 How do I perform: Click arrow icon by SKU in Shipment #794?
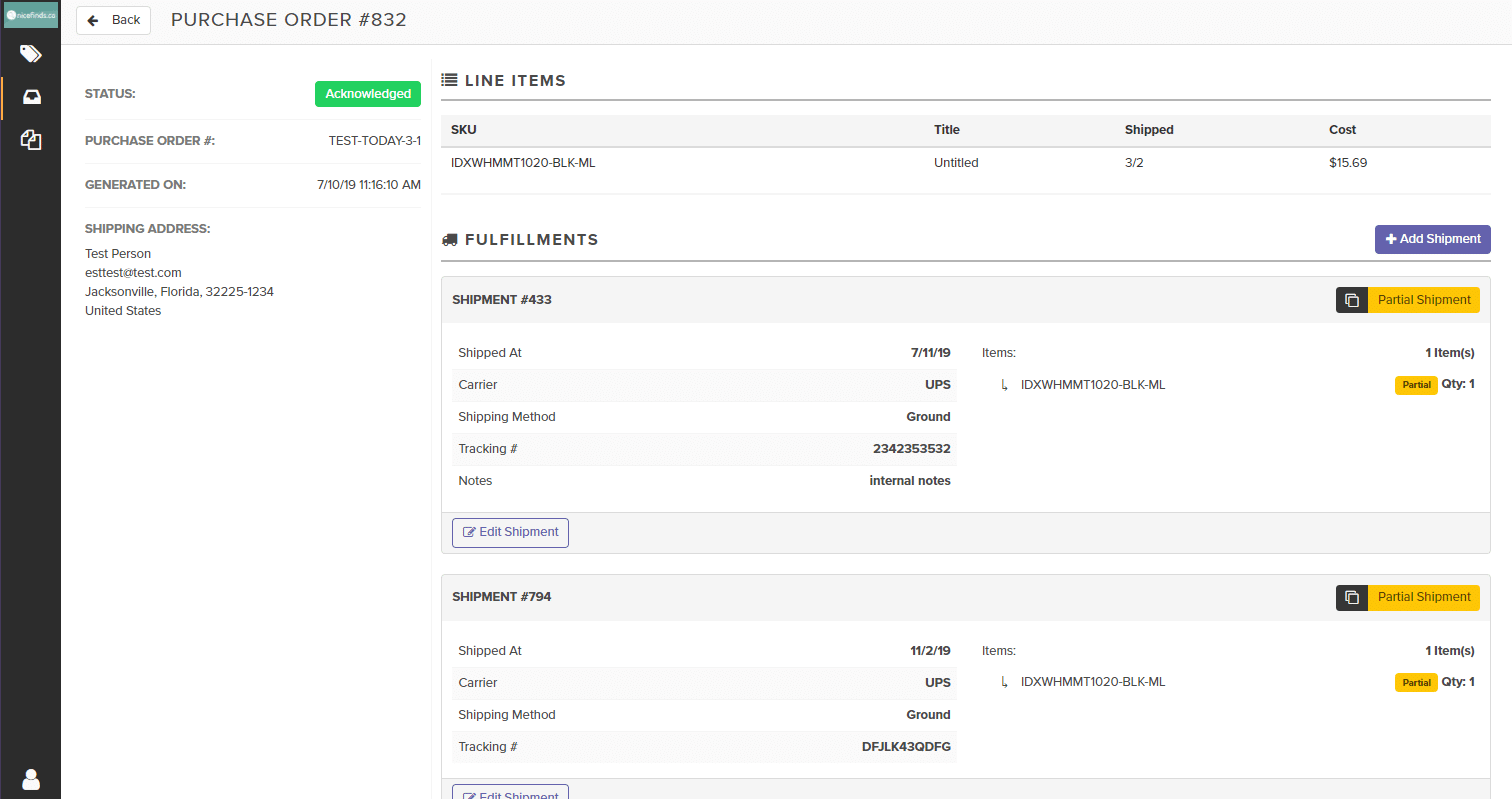1004,683
